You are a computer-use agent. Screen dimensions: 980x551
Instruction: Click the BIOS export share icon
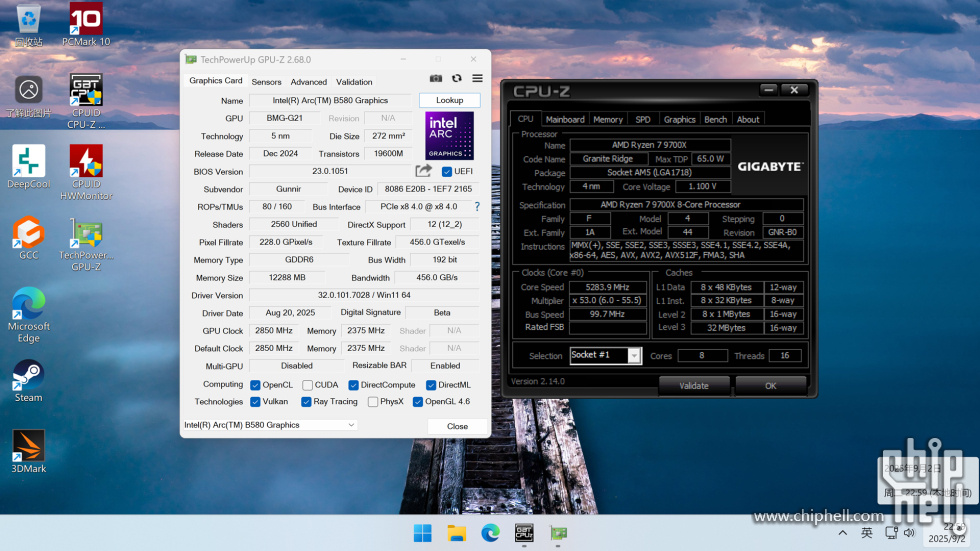pos(424,171)
